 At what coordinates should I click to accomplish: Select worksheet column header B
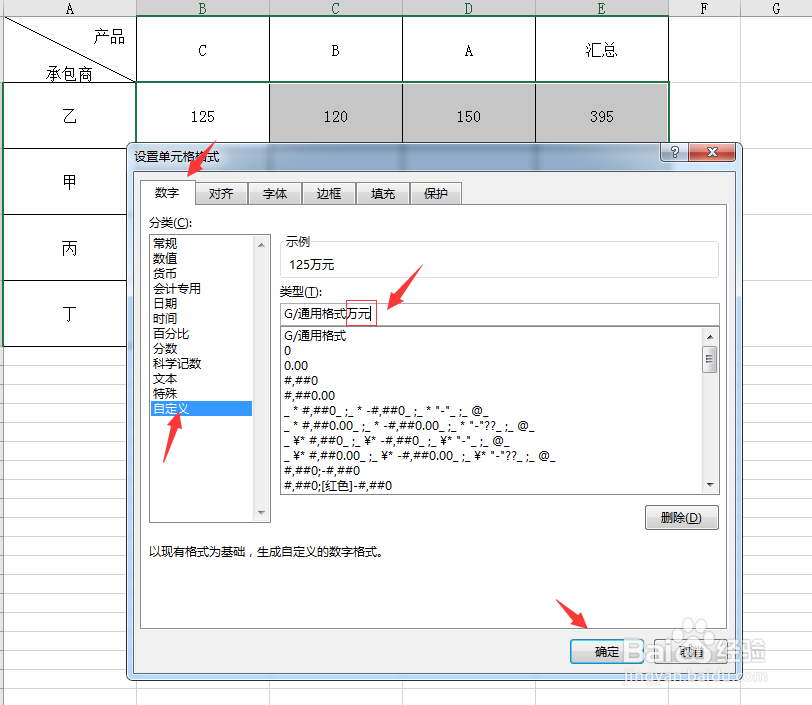click(x=201, y=8)
